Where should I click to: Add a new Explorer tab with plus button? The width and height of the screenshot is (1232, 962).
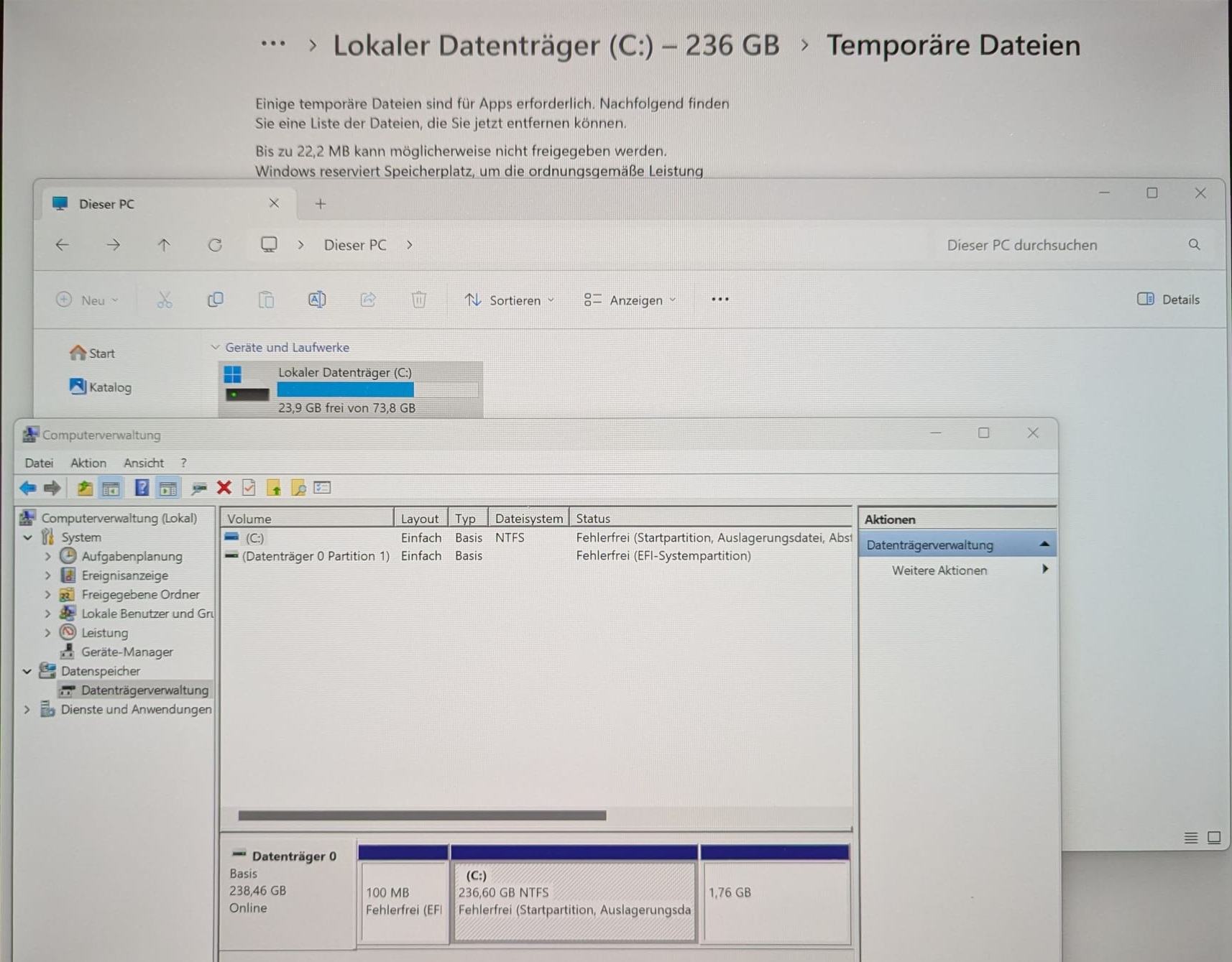[321, 204]
